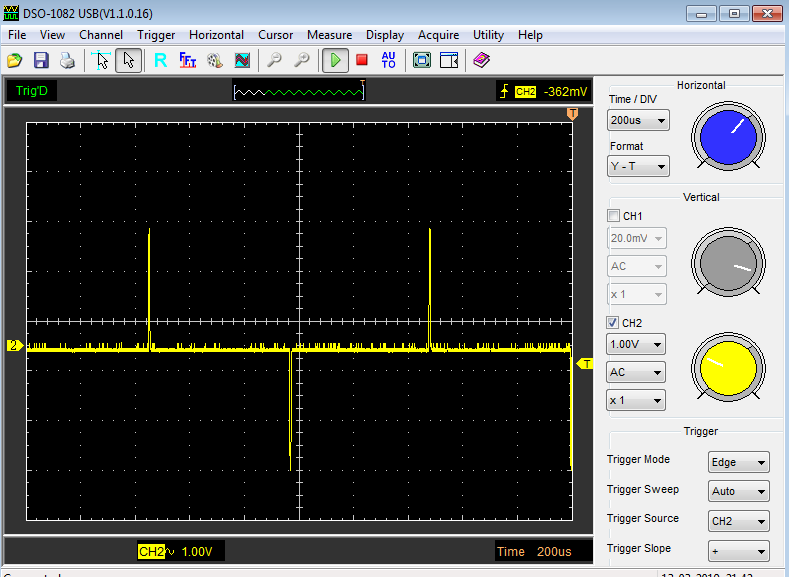Click the rising edge trigger symbol
The width and height of the screenshot is (789, 577).
click(504, 91)
